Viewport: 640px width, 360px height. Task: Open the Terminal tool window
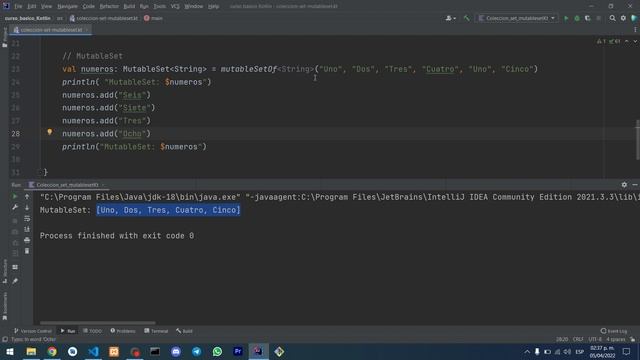click(156, 331)
